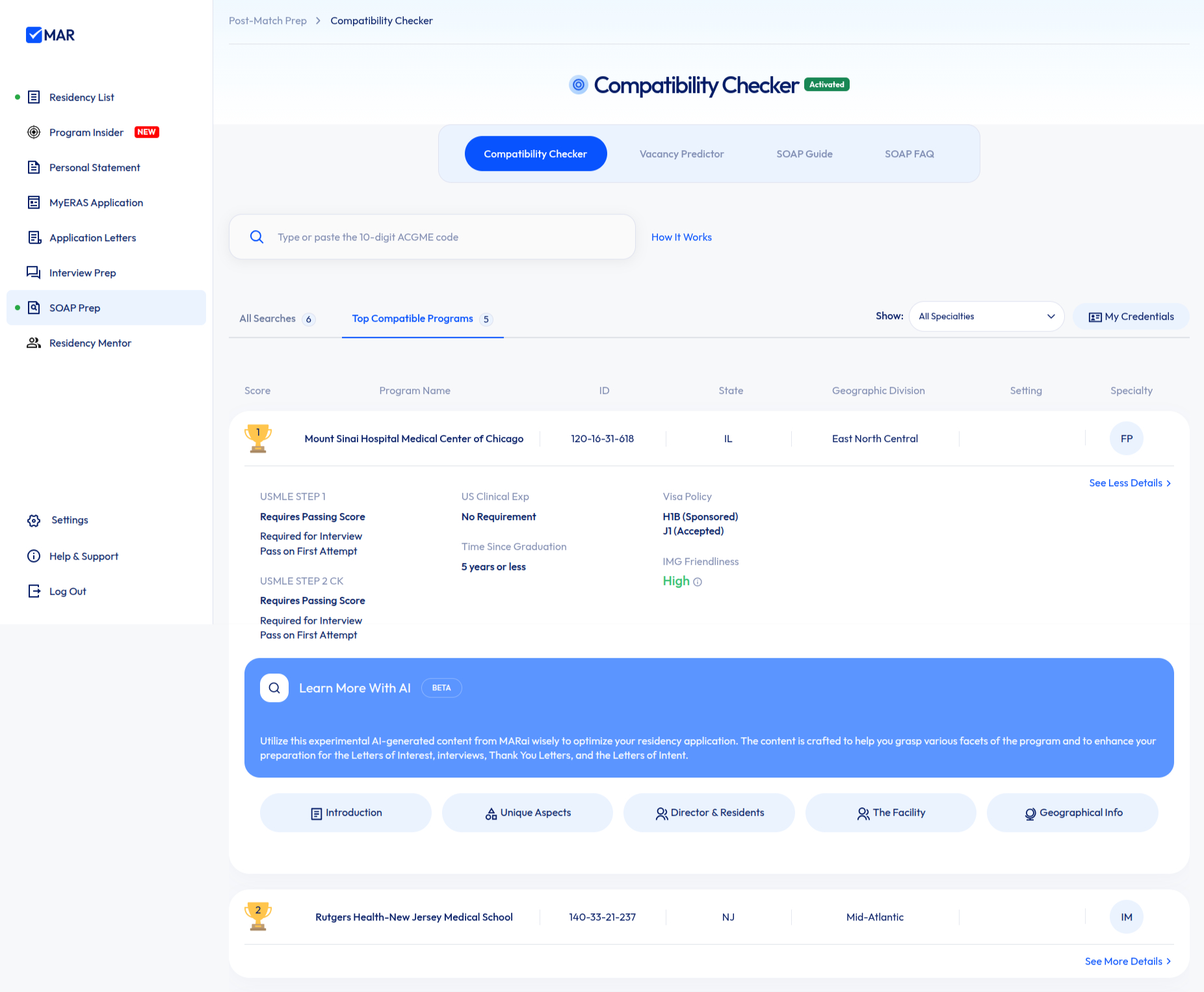This screenshot has height=992, width=1204.
Task: Open the Director & Residents AI section
Action: [x=709, y=813]
